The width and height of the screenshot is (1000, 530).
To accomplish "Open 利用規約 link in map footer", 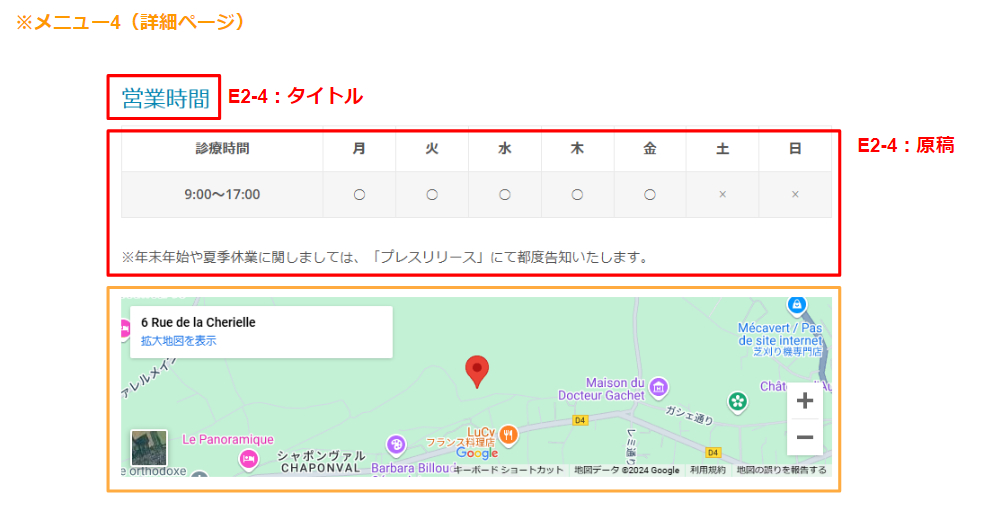I will (708, 470).
